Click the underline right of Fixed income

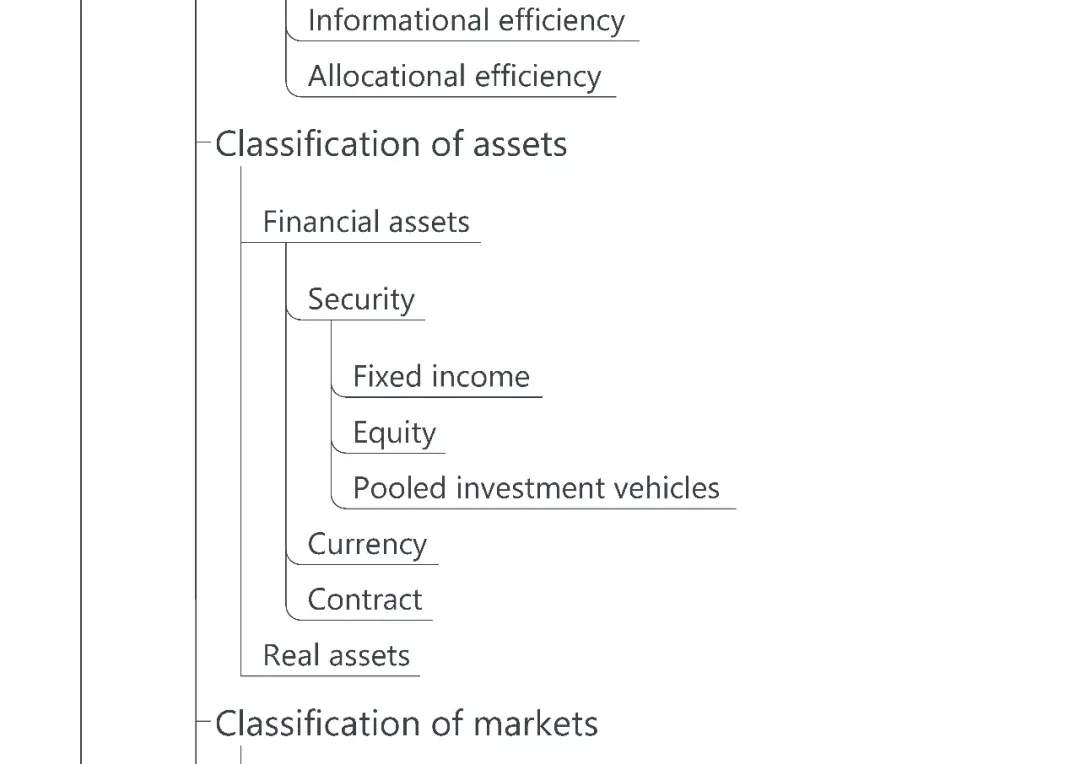537,397
